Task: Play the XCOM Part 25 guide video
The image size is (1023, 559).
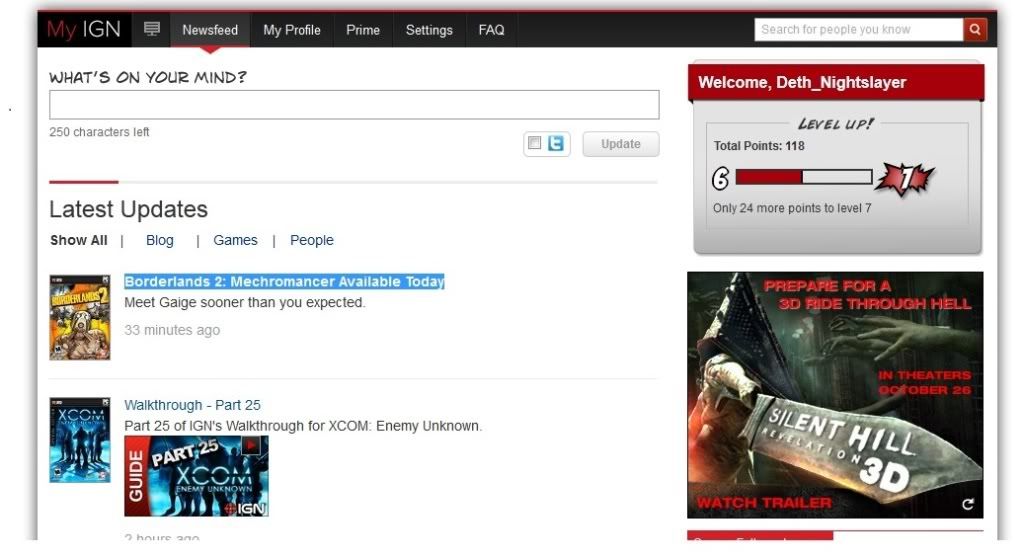Action: pos(196,476)
